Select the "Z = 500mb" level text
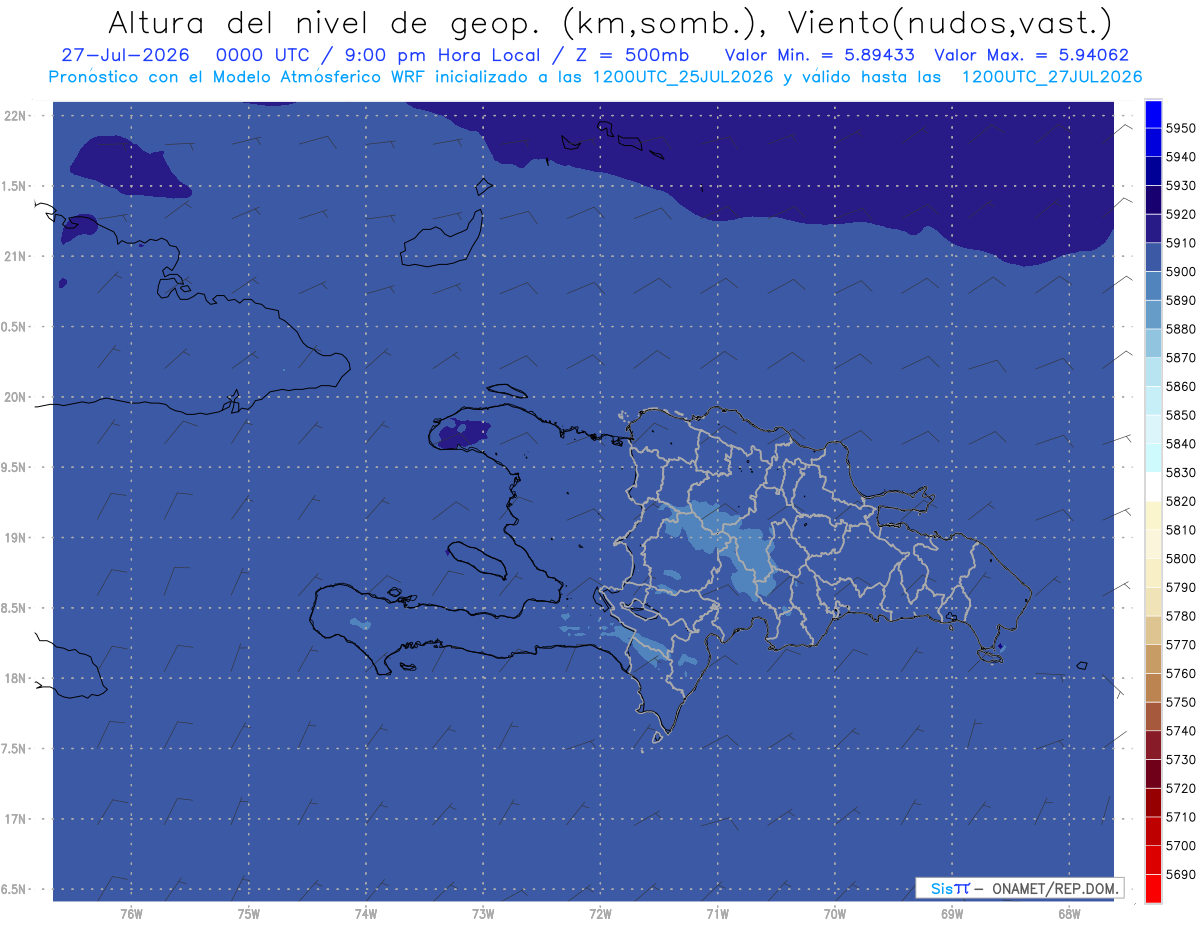 (634, 55)
